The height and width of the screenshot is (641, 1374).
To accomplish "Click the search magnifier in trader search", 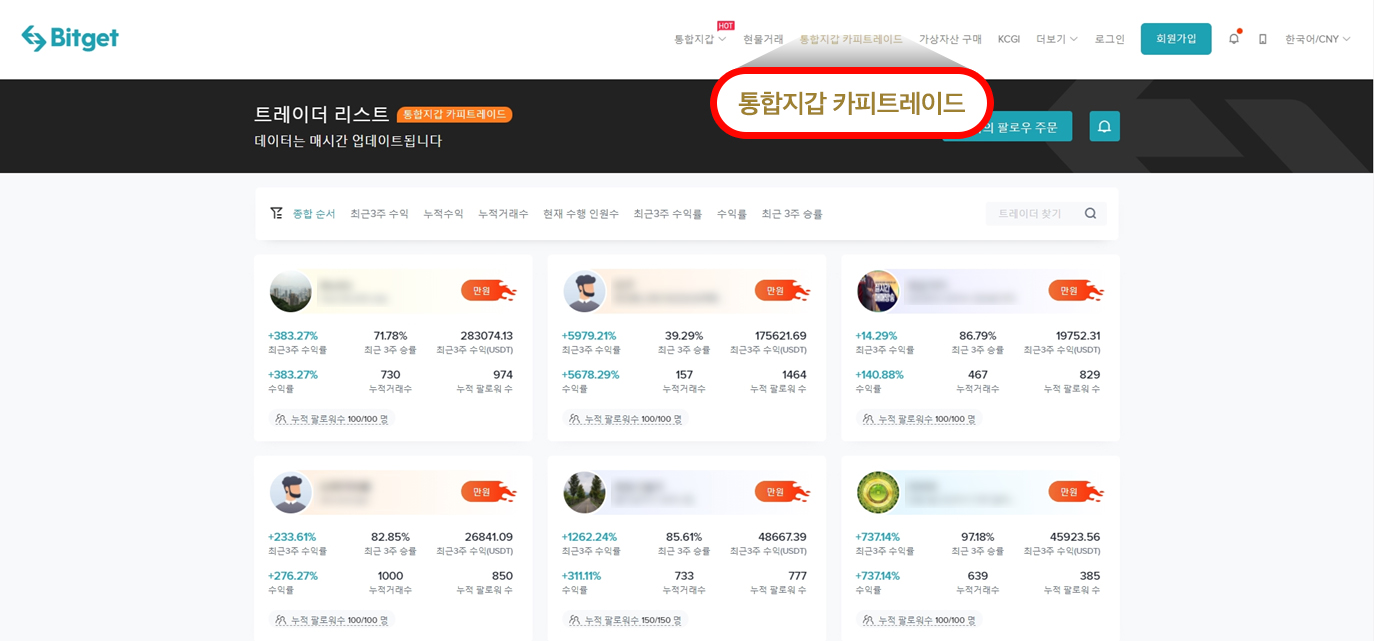I will [x=1090, y=213].
